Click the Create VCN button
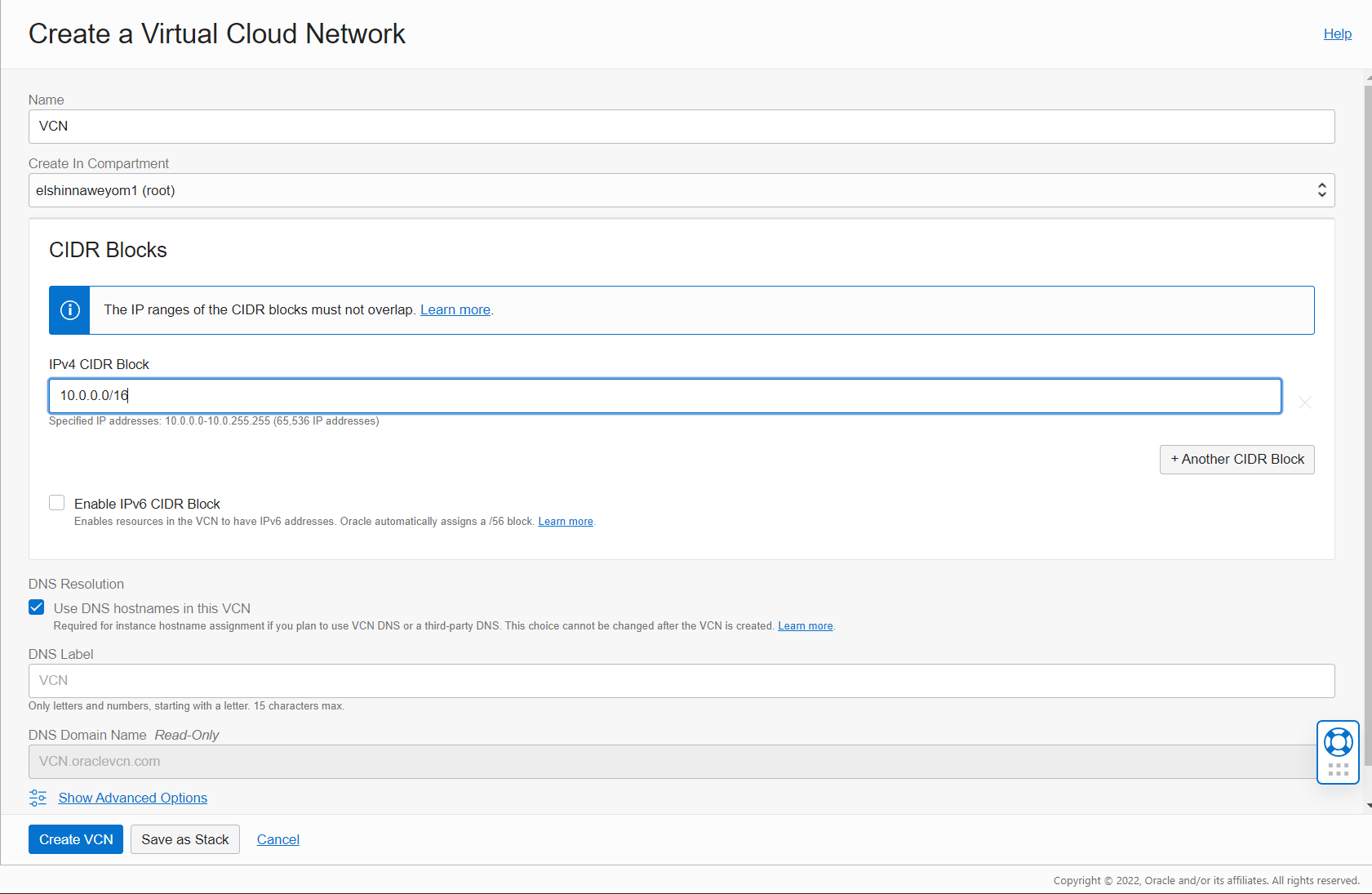Image resolution: width=1372 pixels, height=894 pixels. click(76, 839)
